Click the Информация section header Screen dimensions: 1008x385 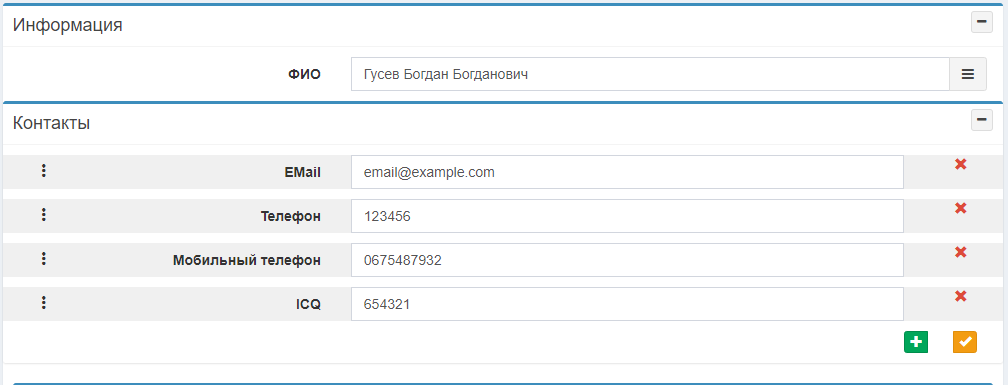click(x=68, y=25)
